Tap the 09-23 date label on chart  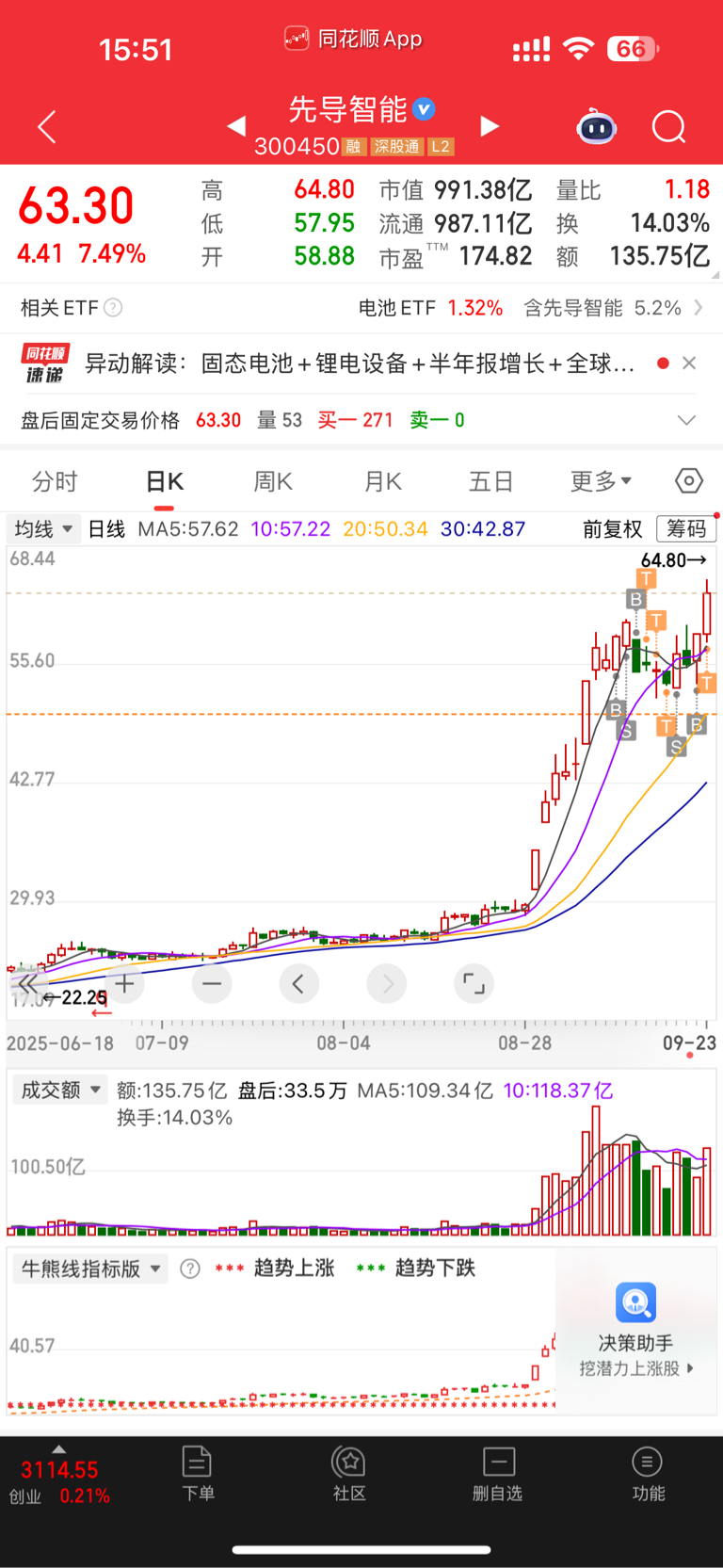689,1043
